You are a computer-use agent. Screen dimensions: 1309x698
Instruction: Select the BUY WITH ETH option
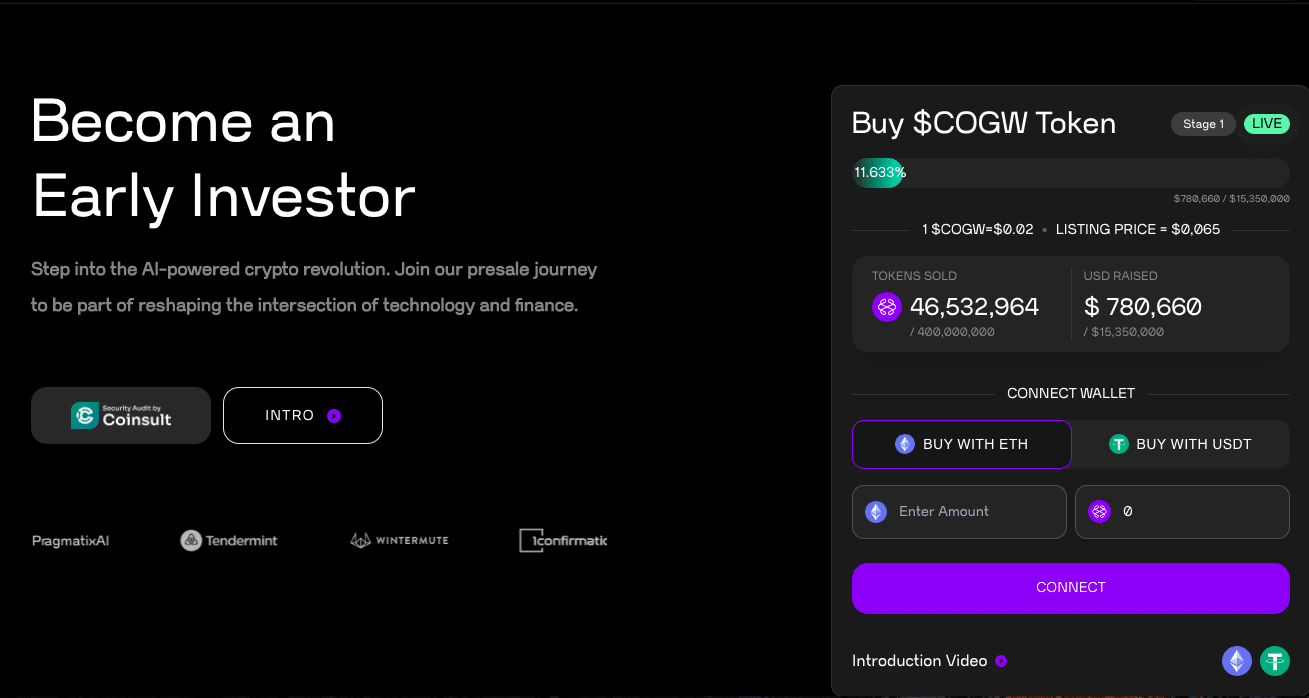coord(961,444)
